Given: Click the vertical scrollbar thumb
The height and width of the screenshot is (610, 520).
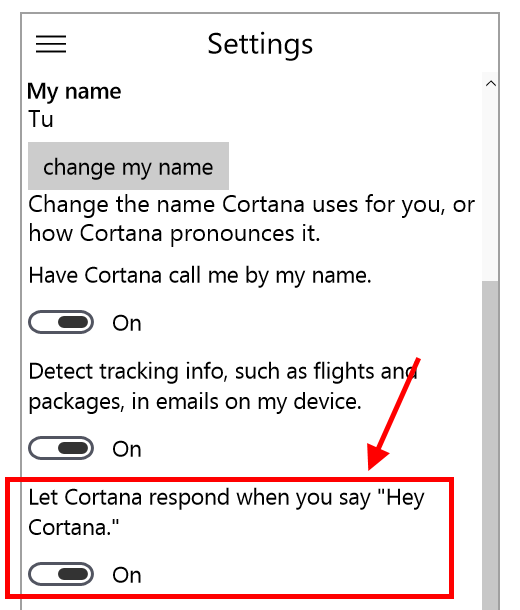Looking at the screenshot, I should (490, 445).
